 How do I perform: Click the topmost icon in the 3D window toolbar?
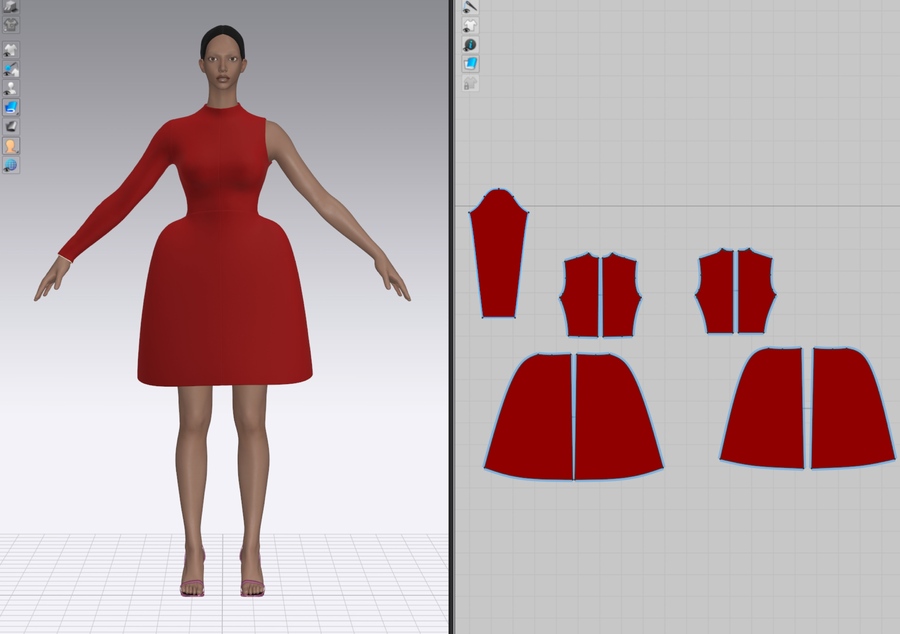coord(11,6)
